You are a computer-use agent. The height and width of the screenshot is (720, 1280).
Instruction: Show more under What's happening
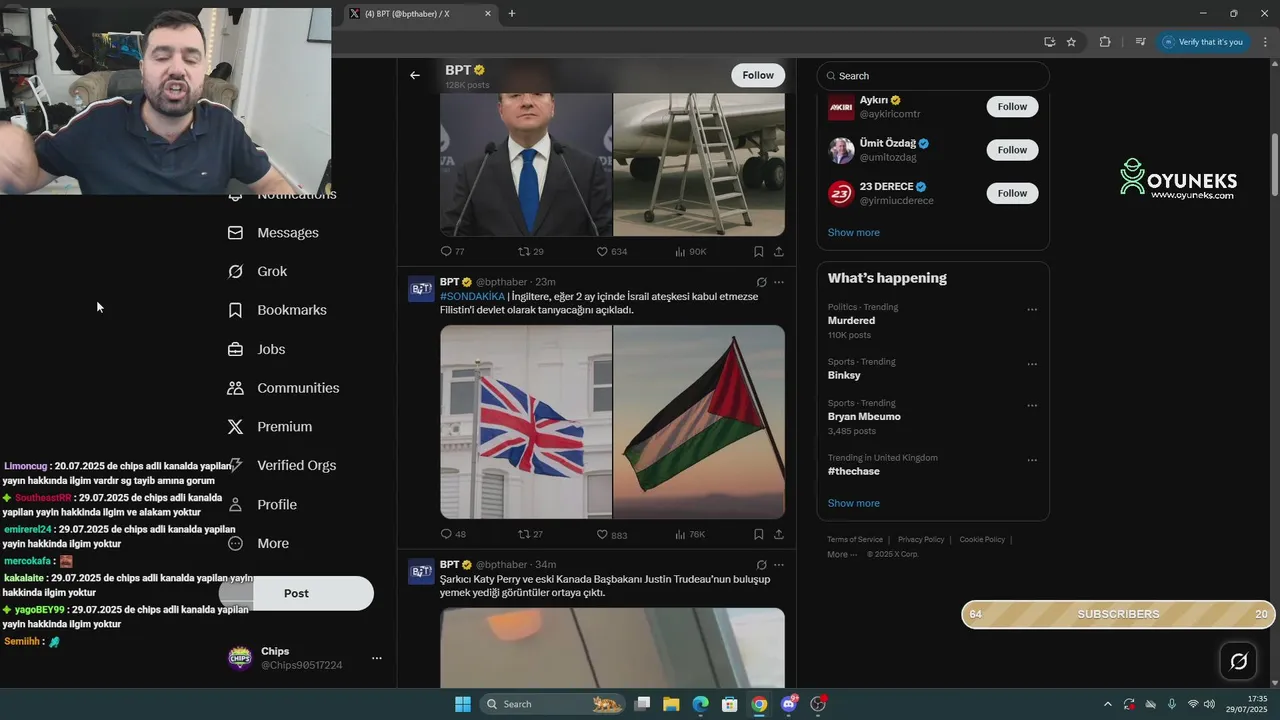pyautogui.click(x=854, y=504)
